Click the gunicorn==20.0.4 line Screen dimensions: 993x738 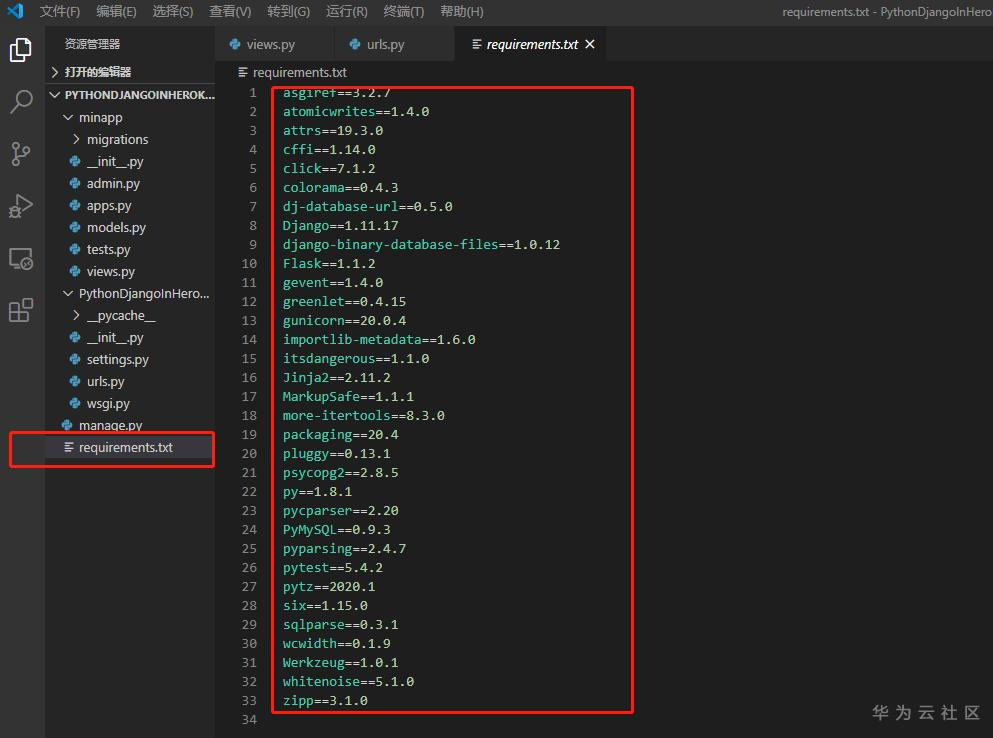(x=345, y=321)
